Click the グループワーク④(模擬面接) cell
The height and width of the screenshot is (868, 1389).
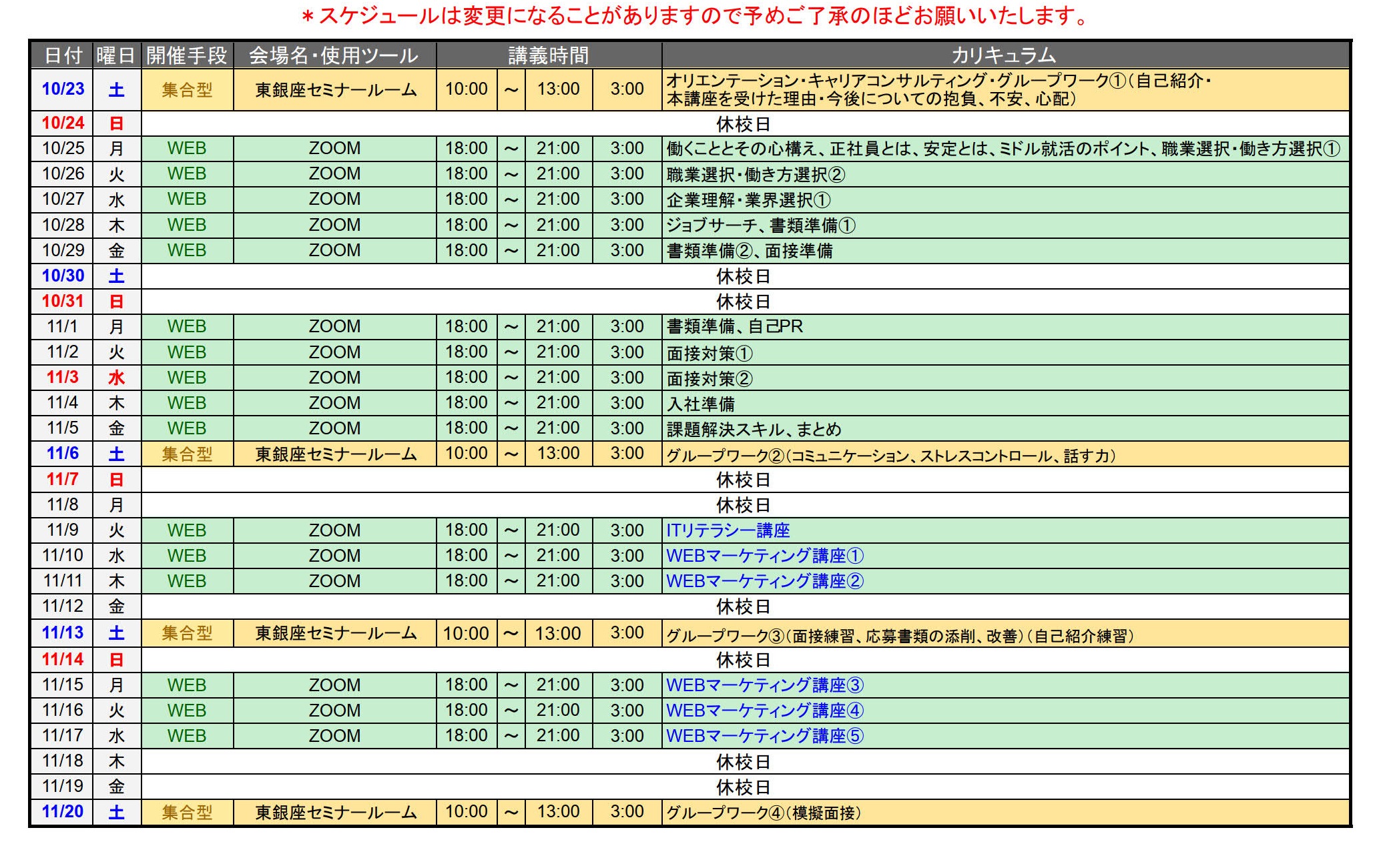1006,813
